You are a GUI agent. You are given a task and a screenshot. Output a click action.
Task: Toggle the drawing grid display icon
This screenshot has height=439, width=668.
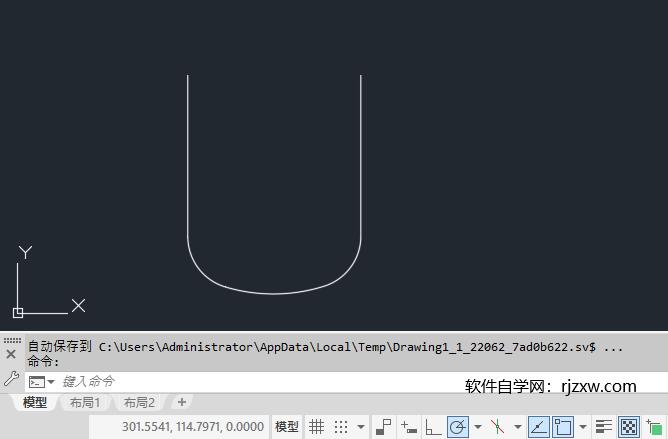(x=317, y=427)
